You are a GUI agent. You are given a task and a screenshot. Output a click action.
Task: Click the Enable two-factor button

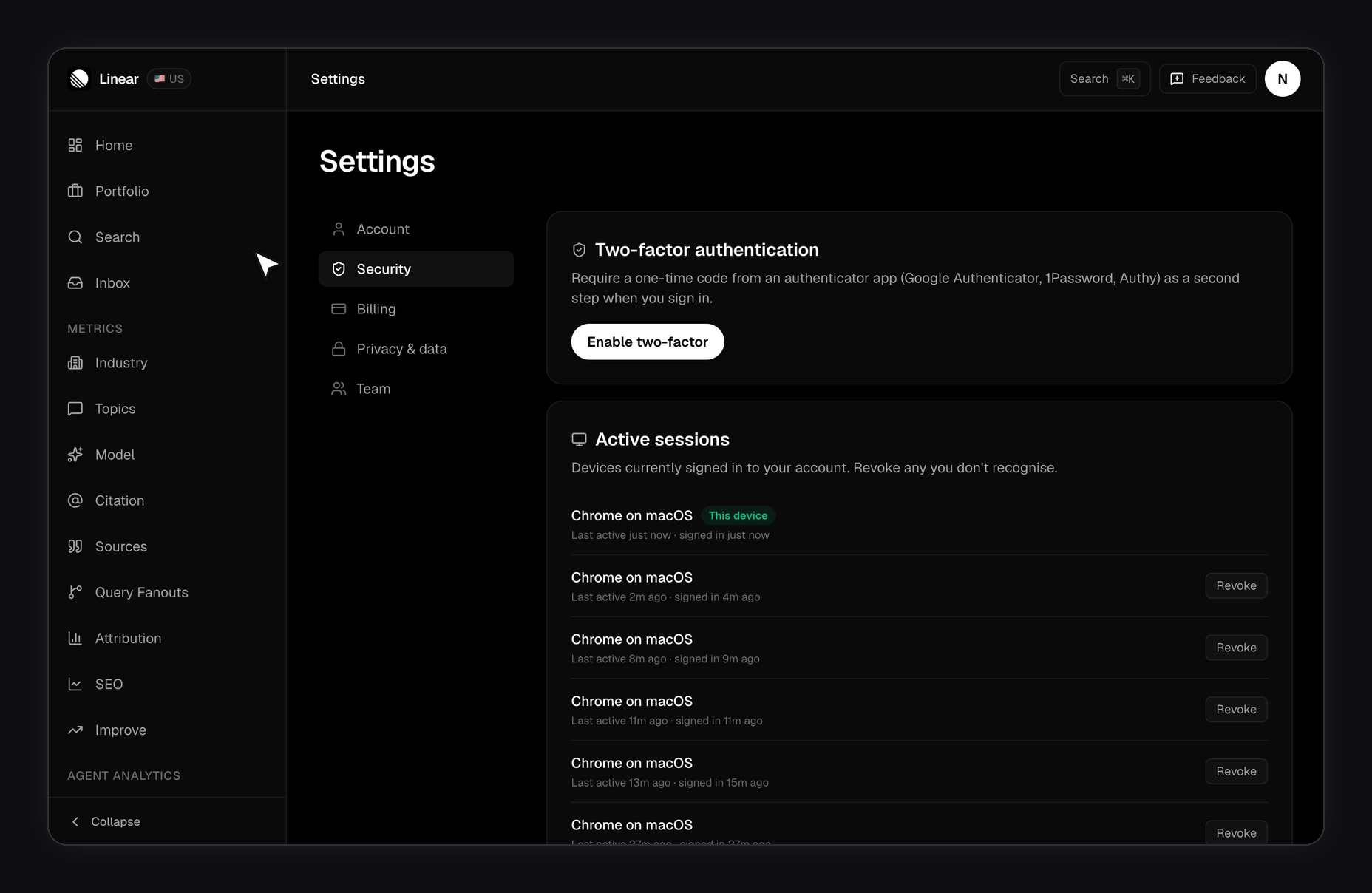648,342
